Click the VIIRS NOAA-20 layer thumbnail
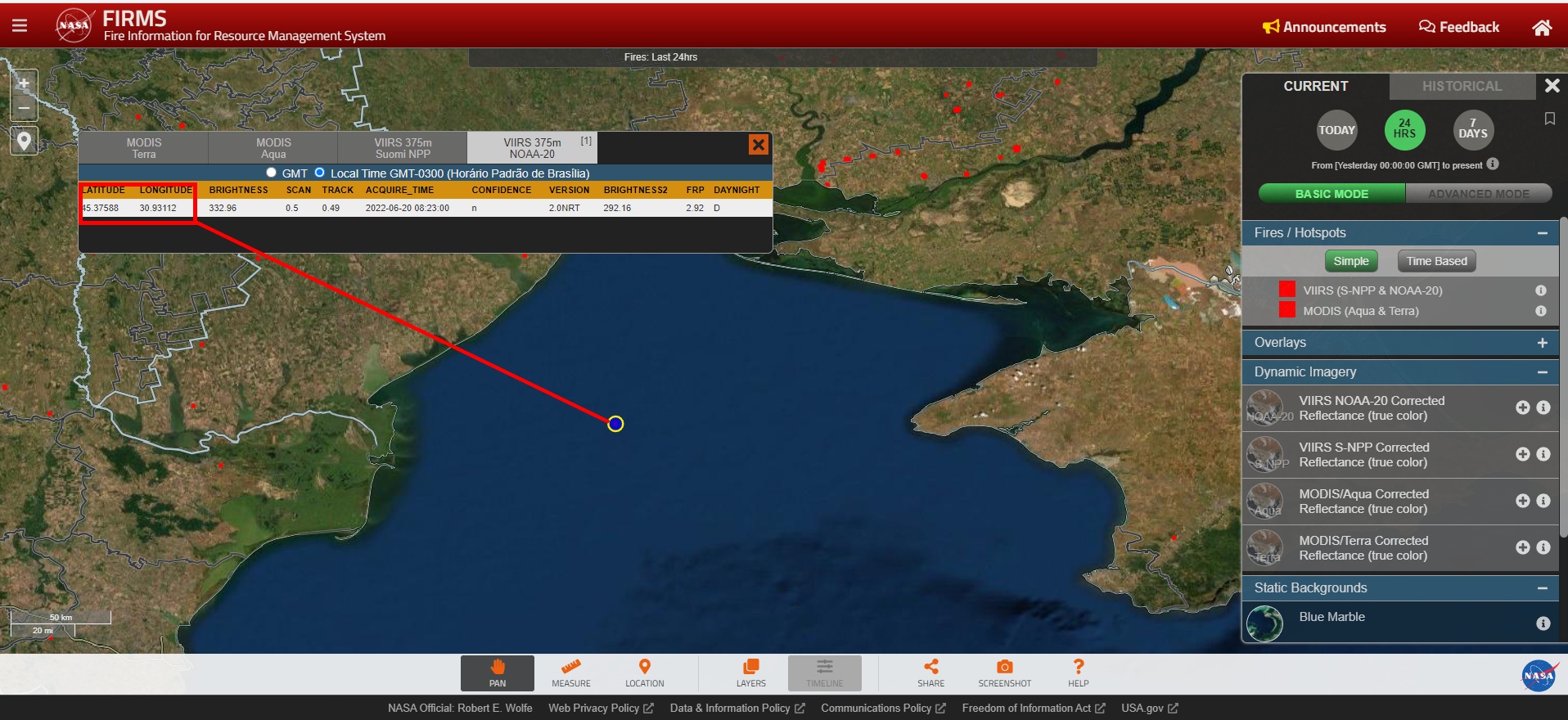1568x720 pixels. [x=1264, y=408]
